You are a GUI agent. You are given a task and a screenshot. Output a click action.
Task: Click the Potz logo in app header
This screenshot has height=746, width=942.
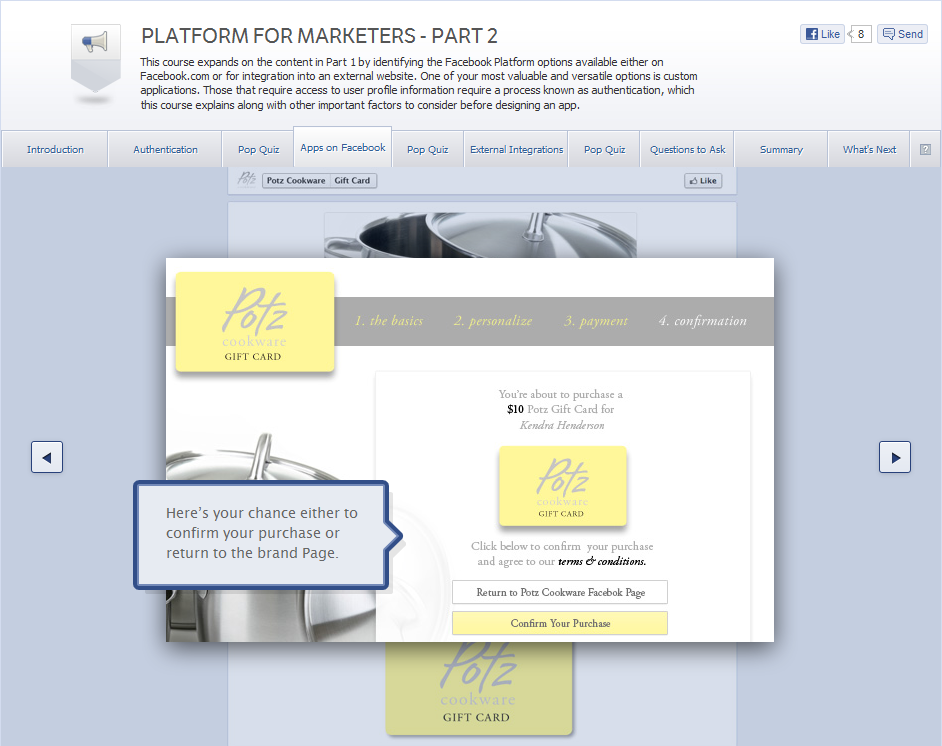tap(247, 180)
